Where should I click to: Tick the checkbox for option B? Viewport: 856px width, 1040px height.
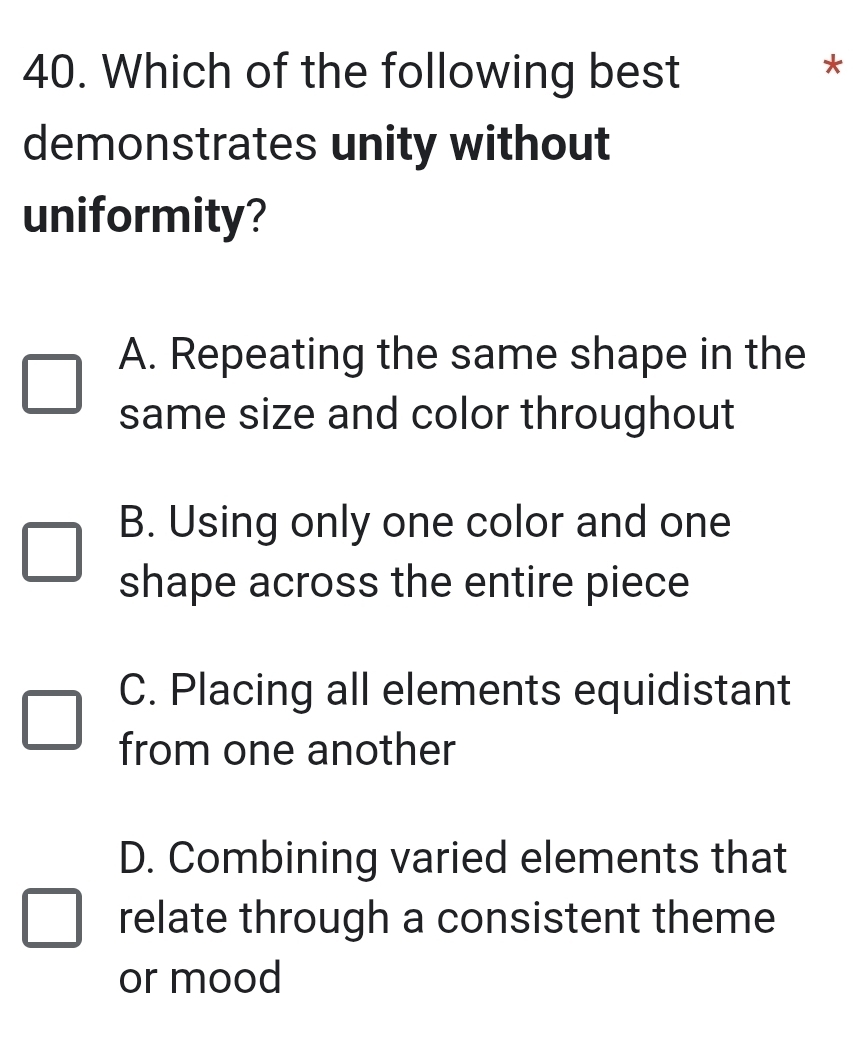(52, 552)
